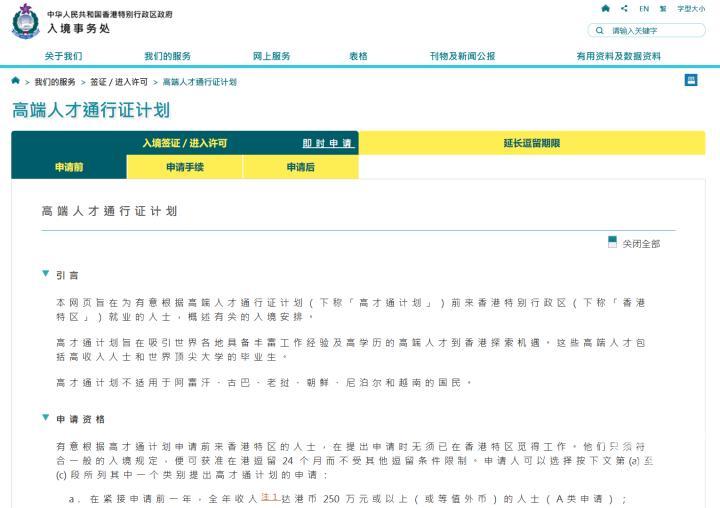
Task: Open 字型大小 font size setting
Action: [691, 9]
